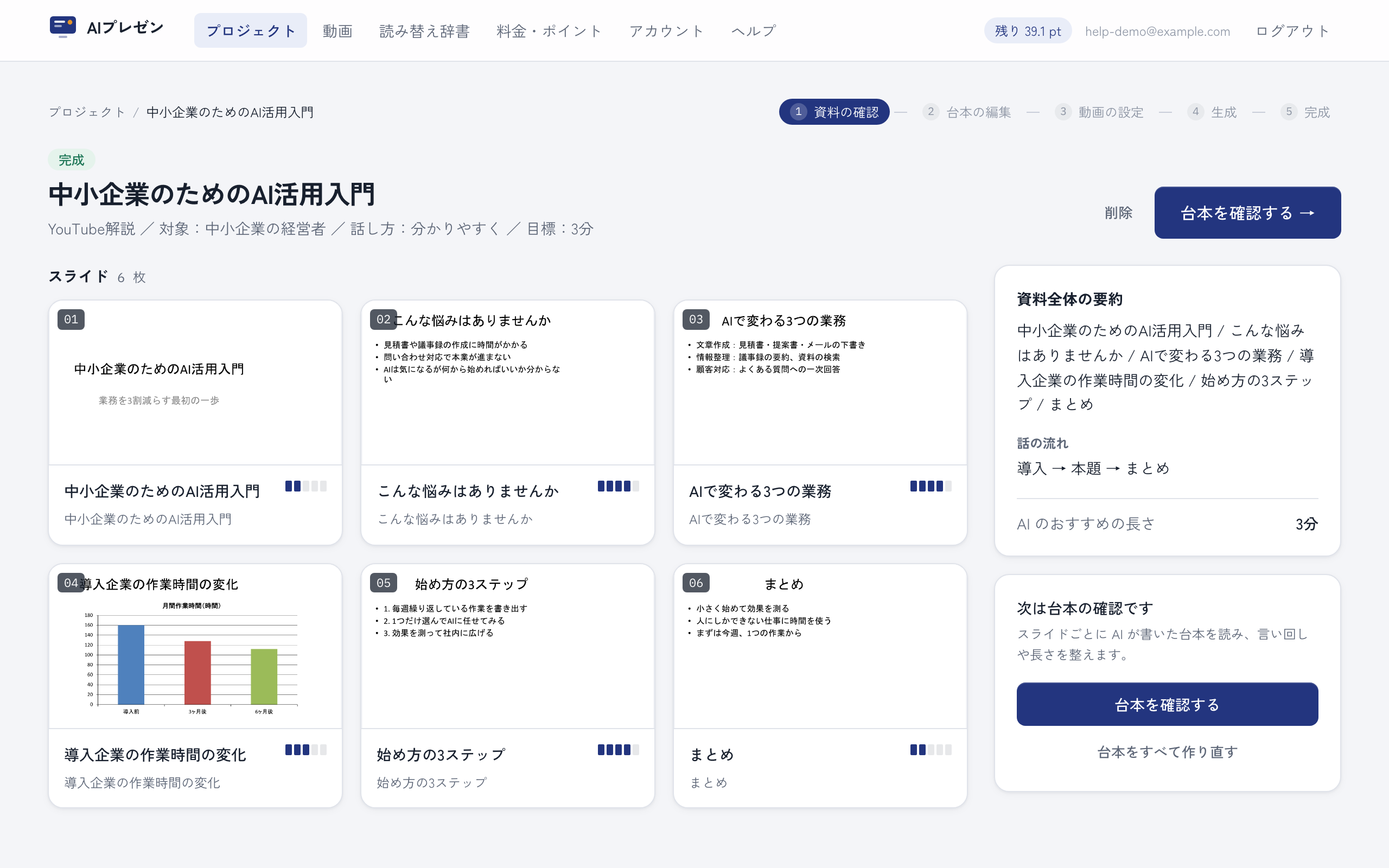The width and height of the screenshot is (1389, 868).
Task: Open slide 05 thumbnail 始め方の3ステップ
Action: 507,647
